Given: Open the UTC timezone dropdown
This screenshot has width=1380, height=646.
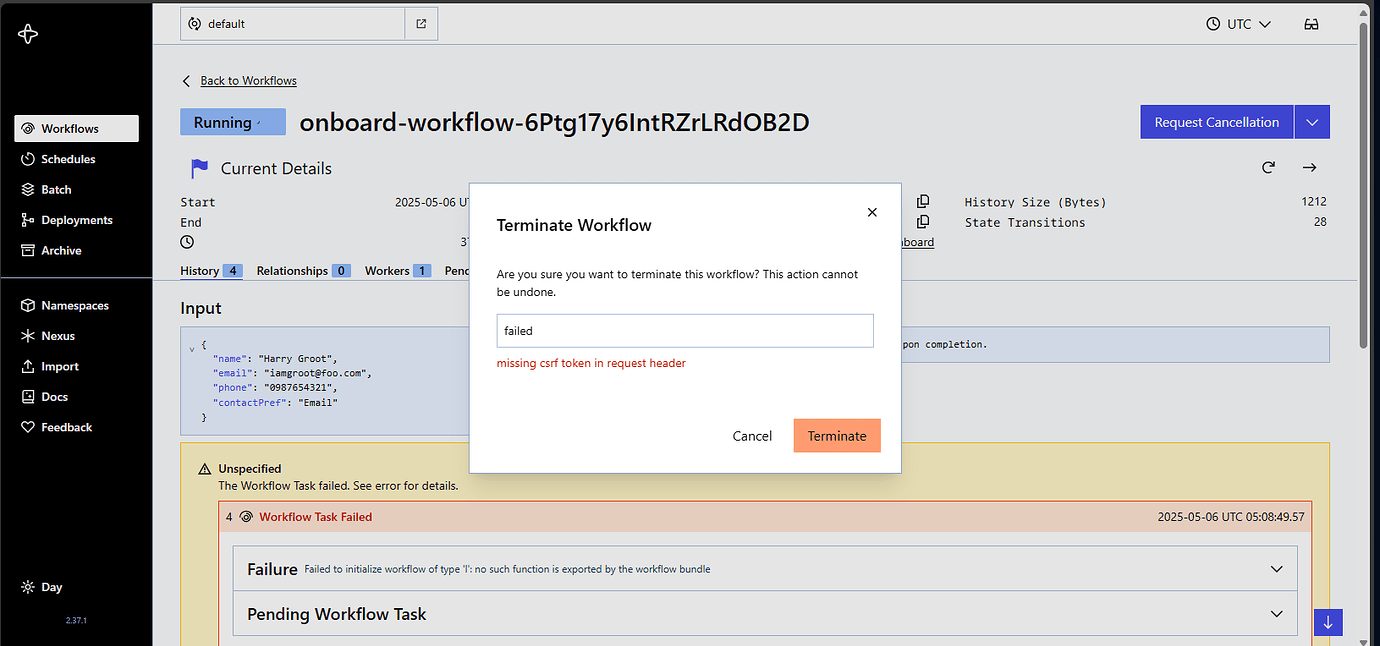Looking at the screenshot, I should click(x=1239, y=23).
